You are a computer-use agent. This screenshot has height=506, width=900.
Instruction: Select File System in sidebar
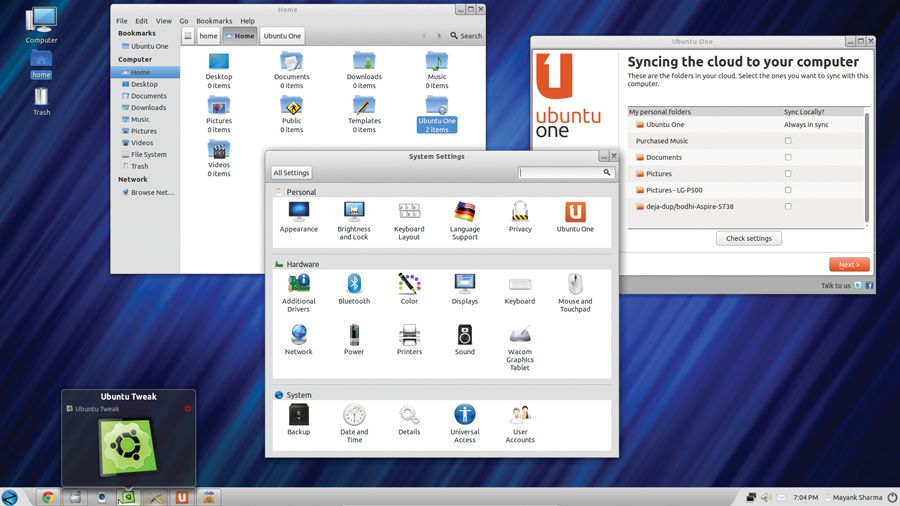143,154
